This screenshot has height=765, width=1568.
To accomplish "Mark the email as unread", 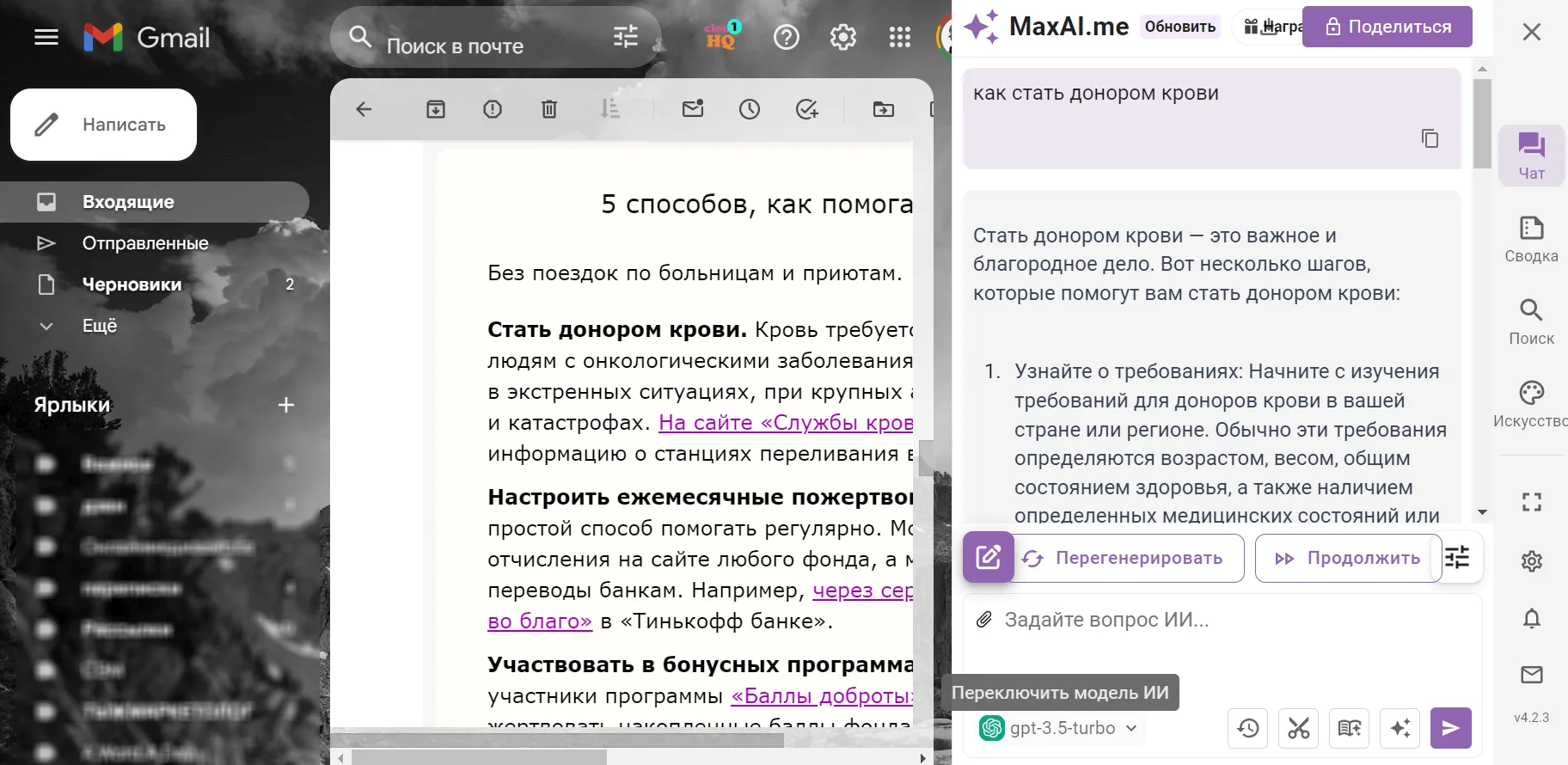I will 693,109.
